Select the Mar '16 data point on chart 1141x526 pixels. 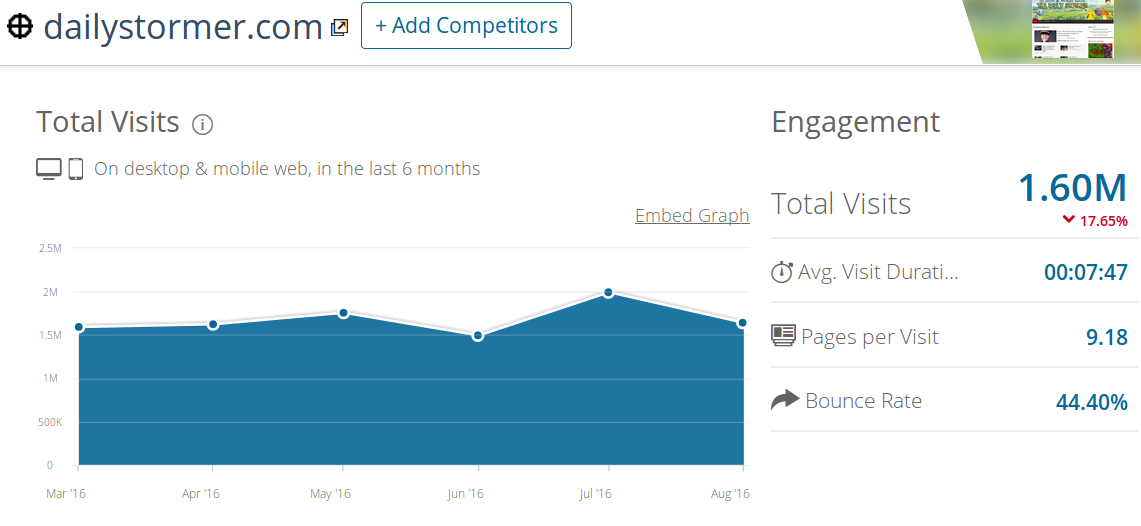coord(79,327)
